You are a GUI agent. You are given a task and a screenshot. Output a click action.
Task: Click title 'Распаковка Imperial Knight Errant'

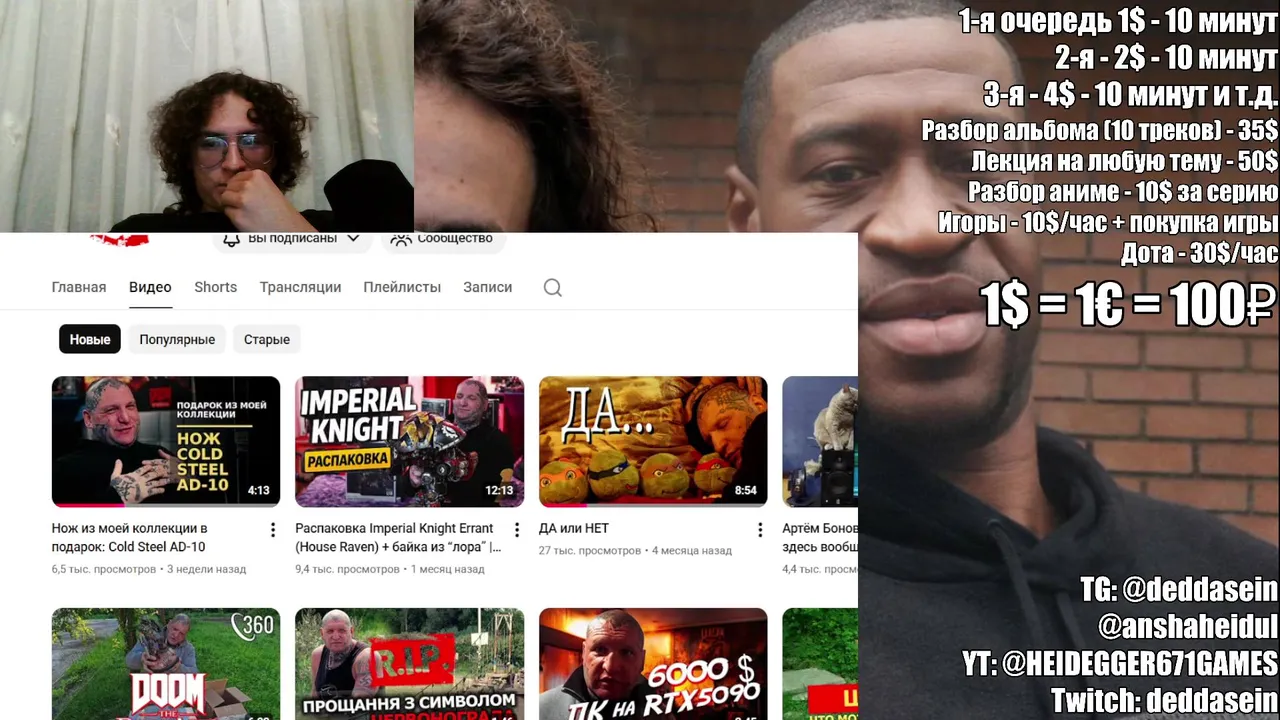click(x=398, y=537)
